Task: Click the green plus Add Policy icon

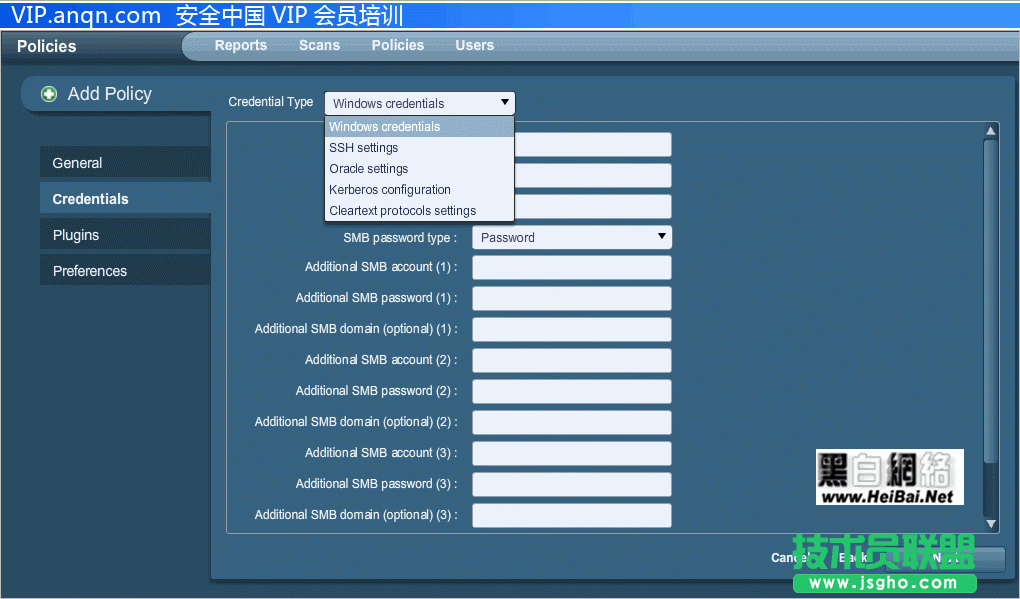Action: coord(49,94)
